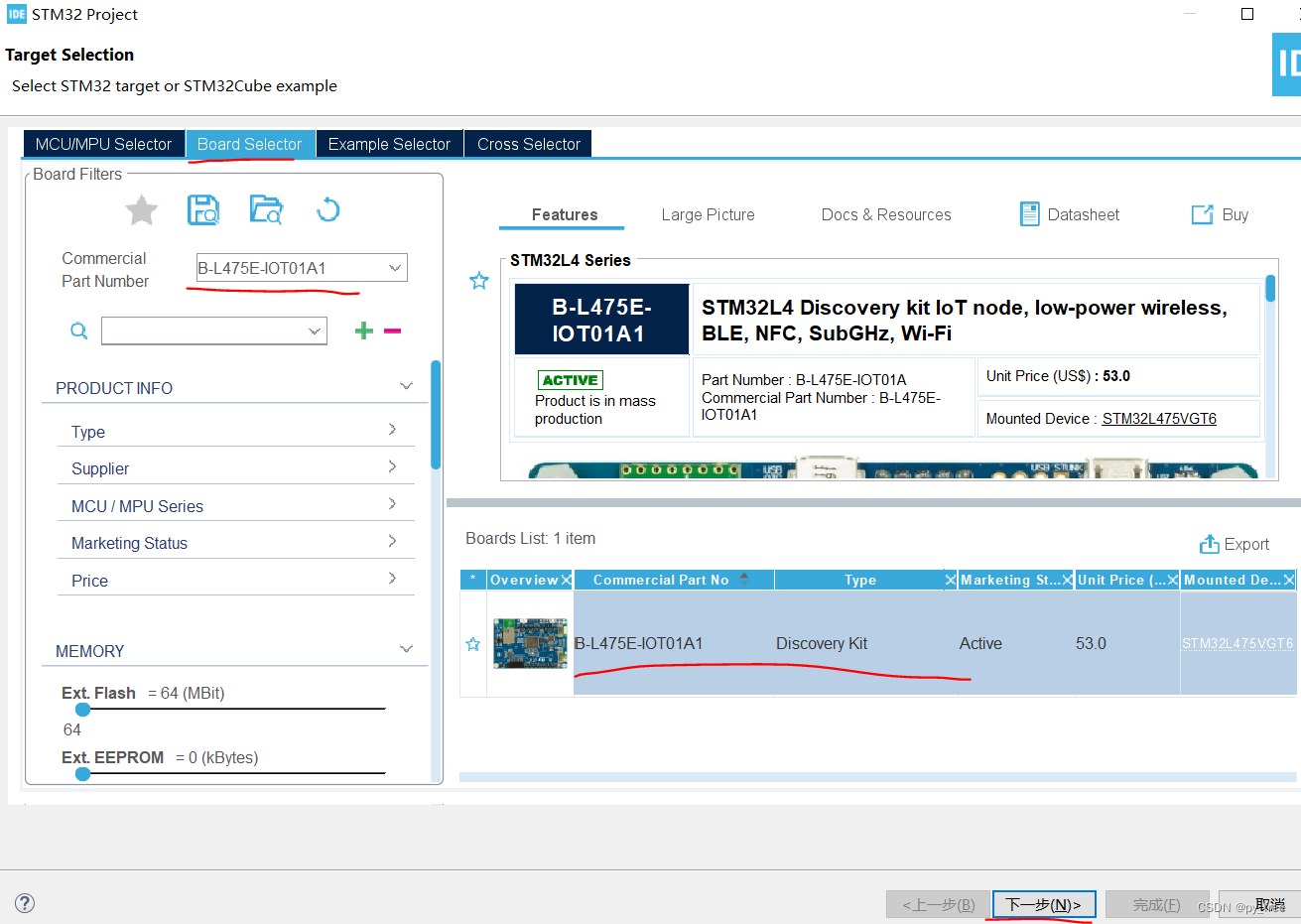Click the Next (下一步) button
1301x924 pixels.
click(1044, 904)
